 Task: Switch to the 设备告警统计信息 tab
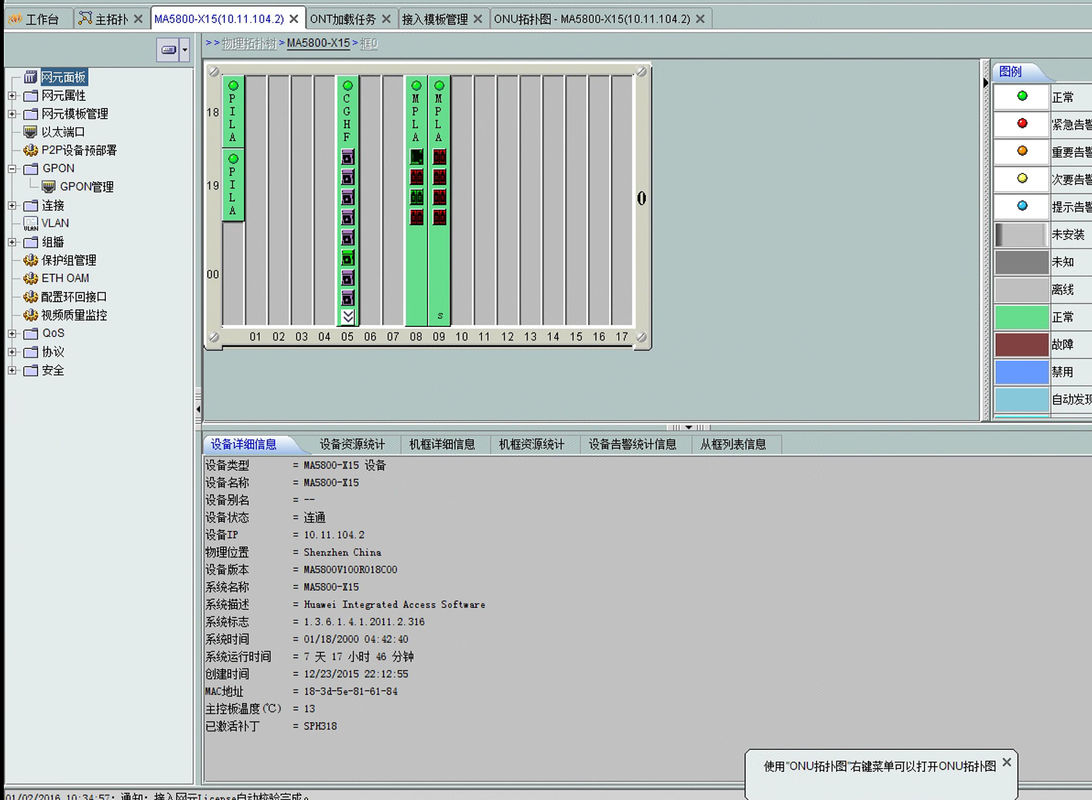click(632, 445)
